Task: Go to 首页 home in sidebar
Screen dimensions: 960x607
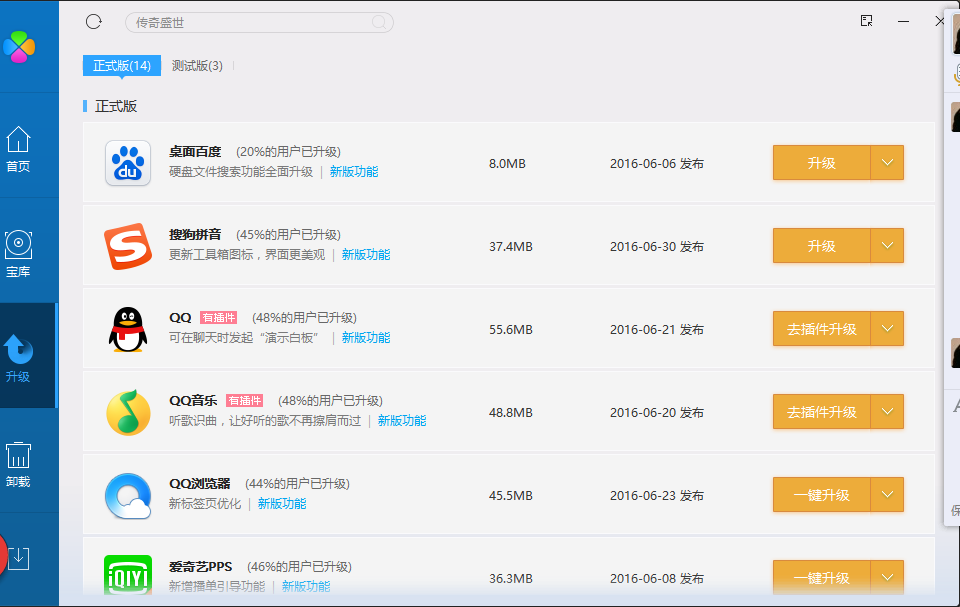Action: coord(18,149)
